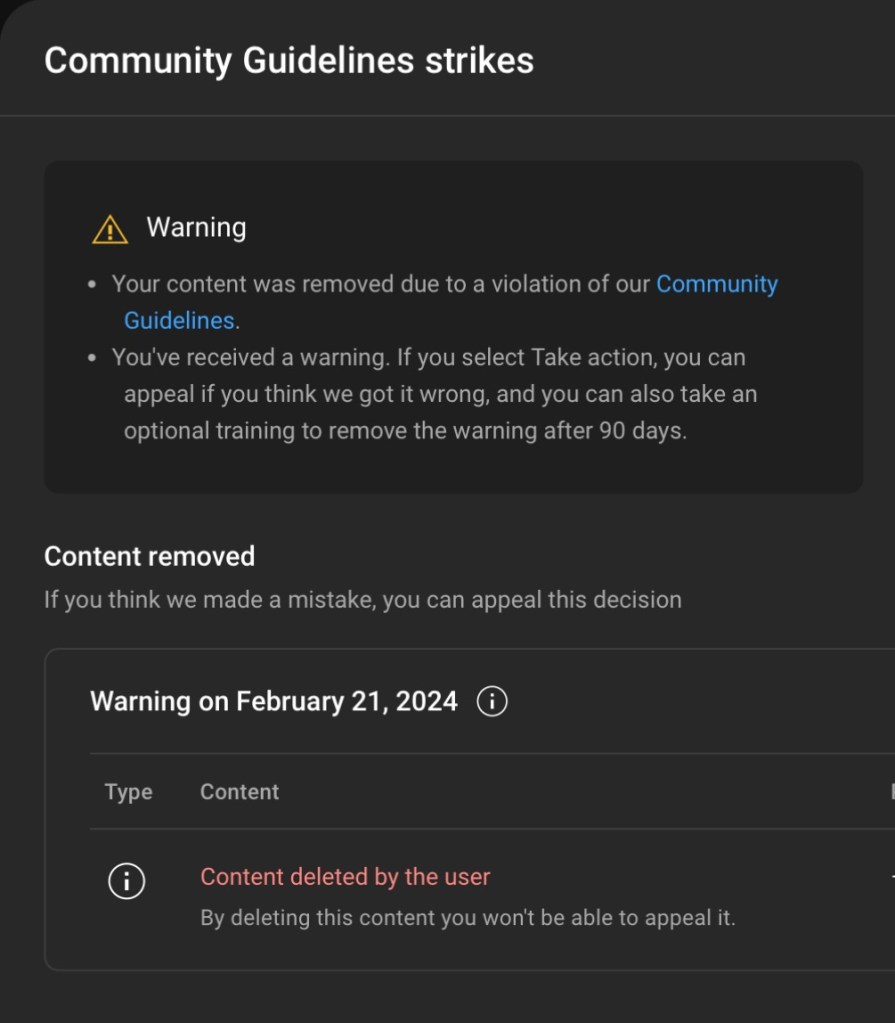Click the 'Warning' heading in the alert box
This screenshot has height=1023, width=895.
point(196,228)
